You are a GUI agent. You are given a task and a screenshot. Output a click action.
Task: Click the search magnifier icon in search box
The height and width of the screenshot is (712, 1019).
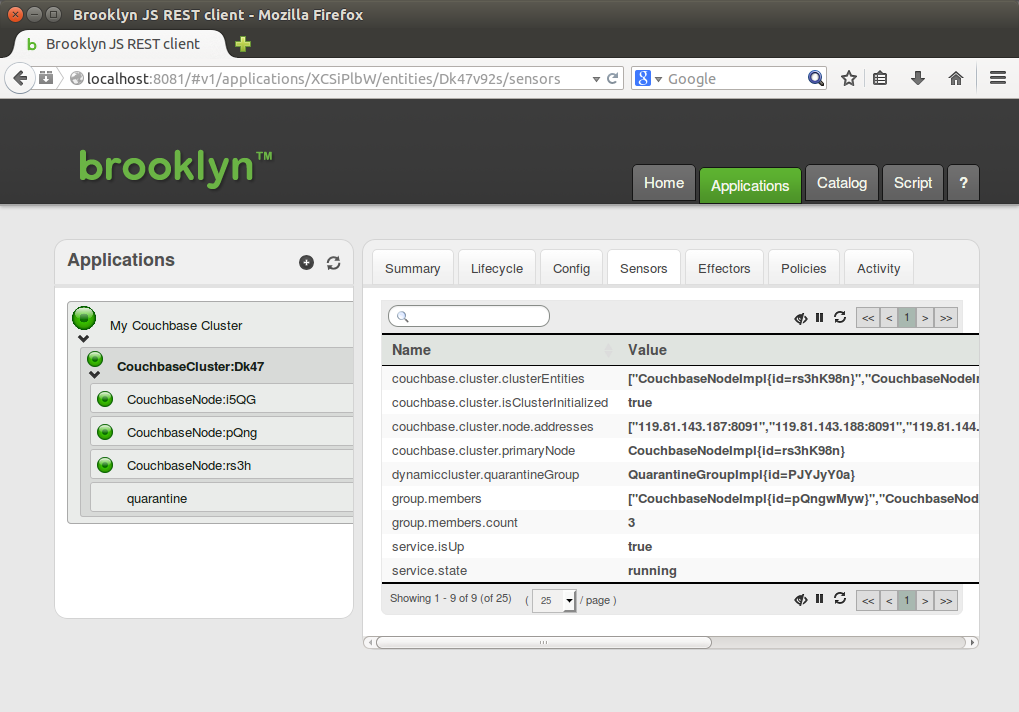pos(816,79)
